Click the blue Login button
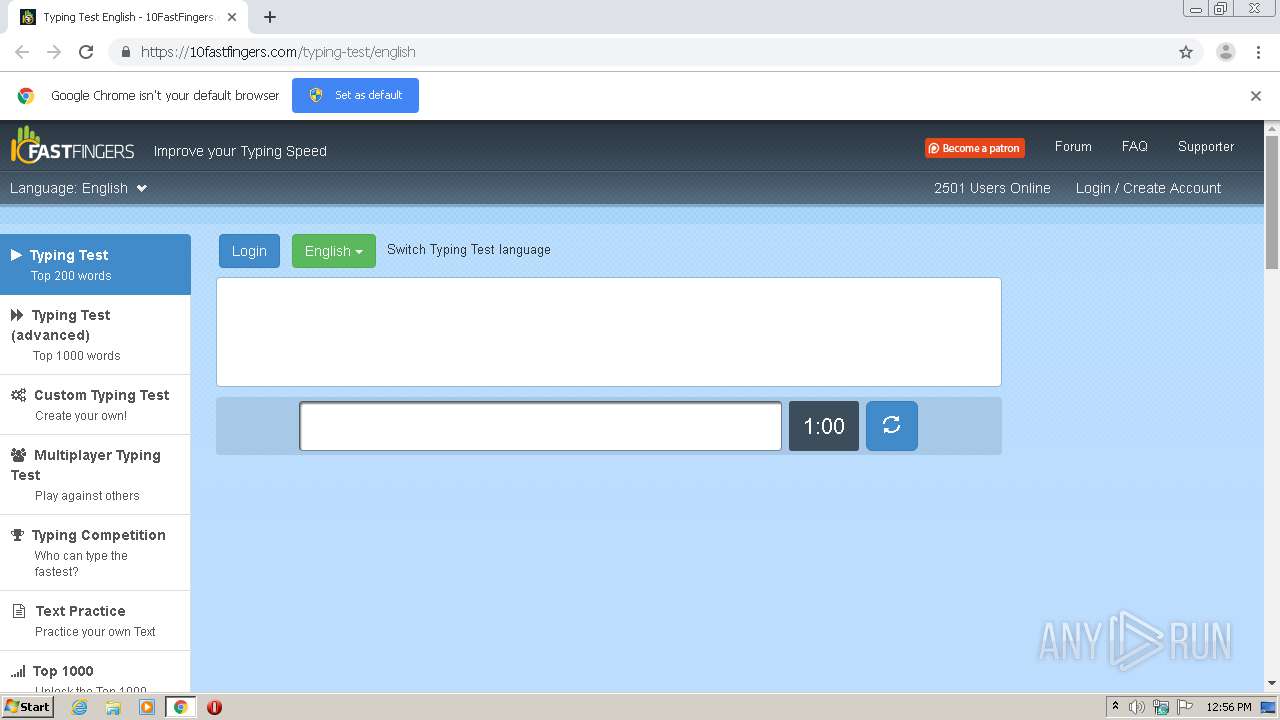The image size is (1280, 720). click(249, 251)
